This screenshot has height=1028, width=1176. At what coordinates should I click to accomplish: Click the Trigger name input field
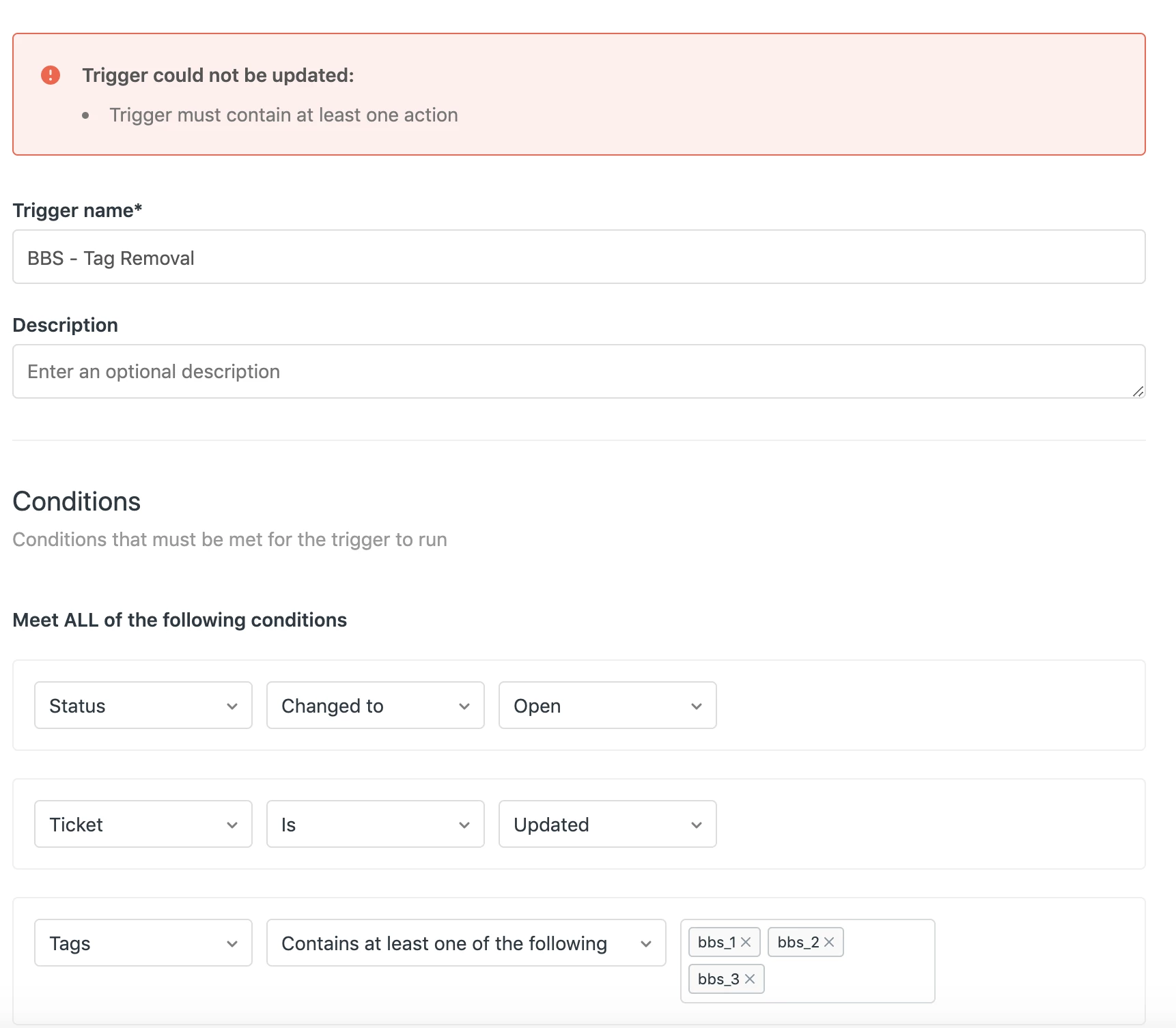[578, 257]
